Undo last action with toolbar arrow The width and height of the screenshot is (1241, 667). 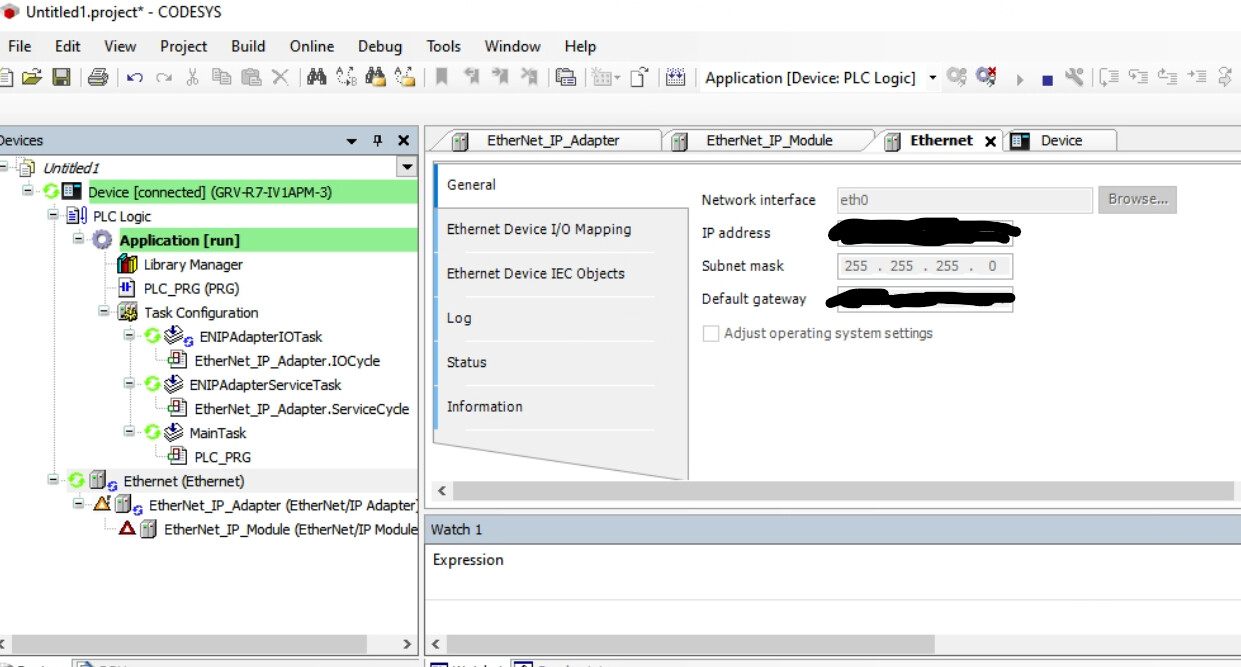pos(135,78)
